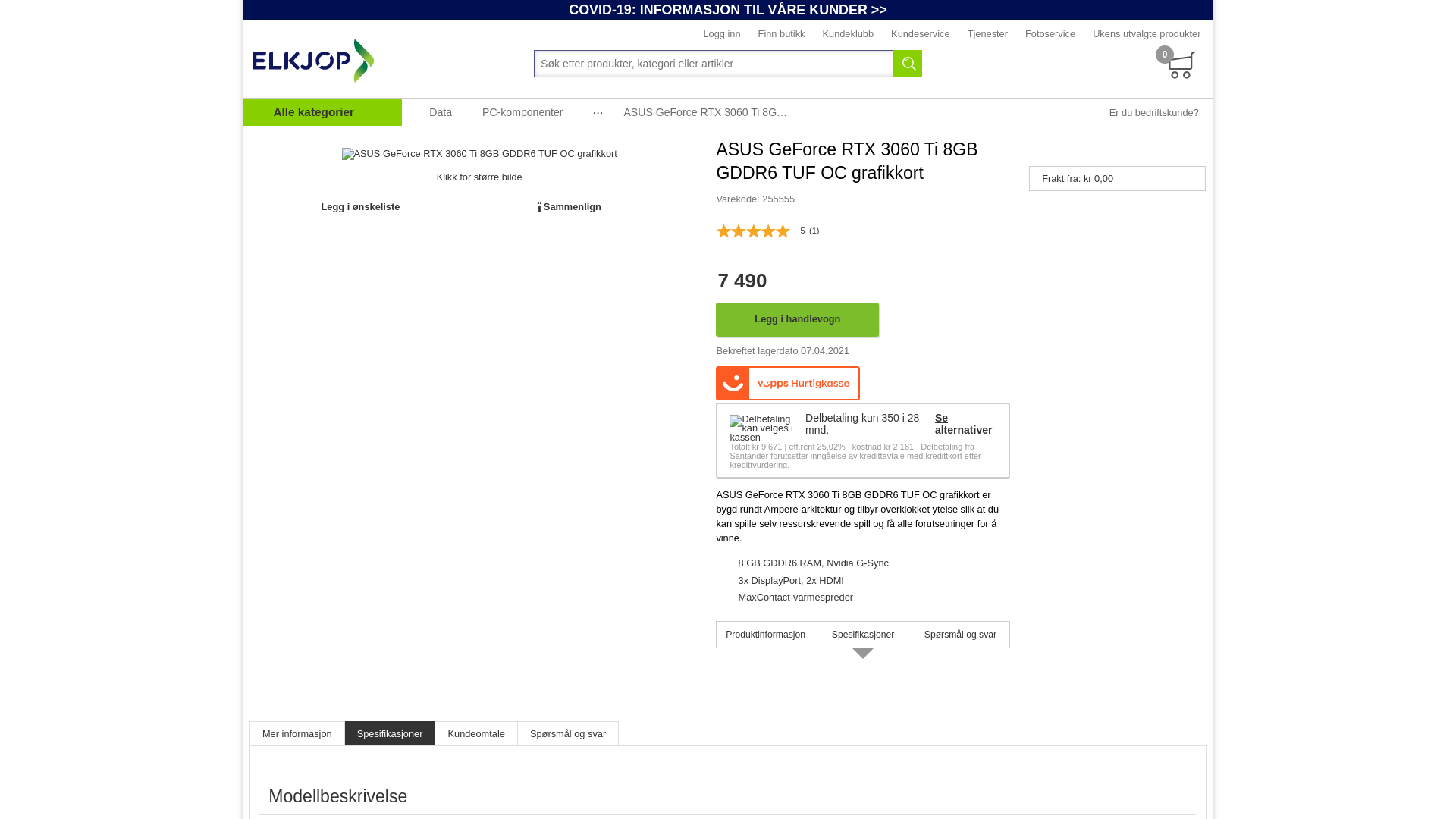
Task: Go to Data breadcrumb
Action: [441, 112]
